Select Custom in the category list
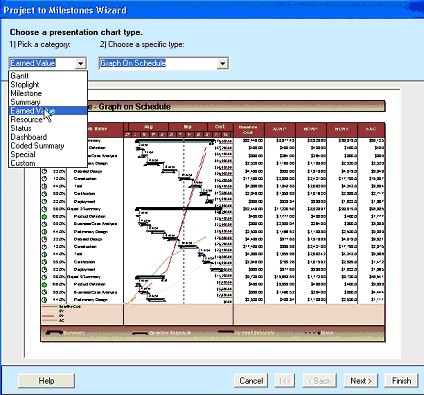This screenshot has height=395, width=424. point(48,163)
